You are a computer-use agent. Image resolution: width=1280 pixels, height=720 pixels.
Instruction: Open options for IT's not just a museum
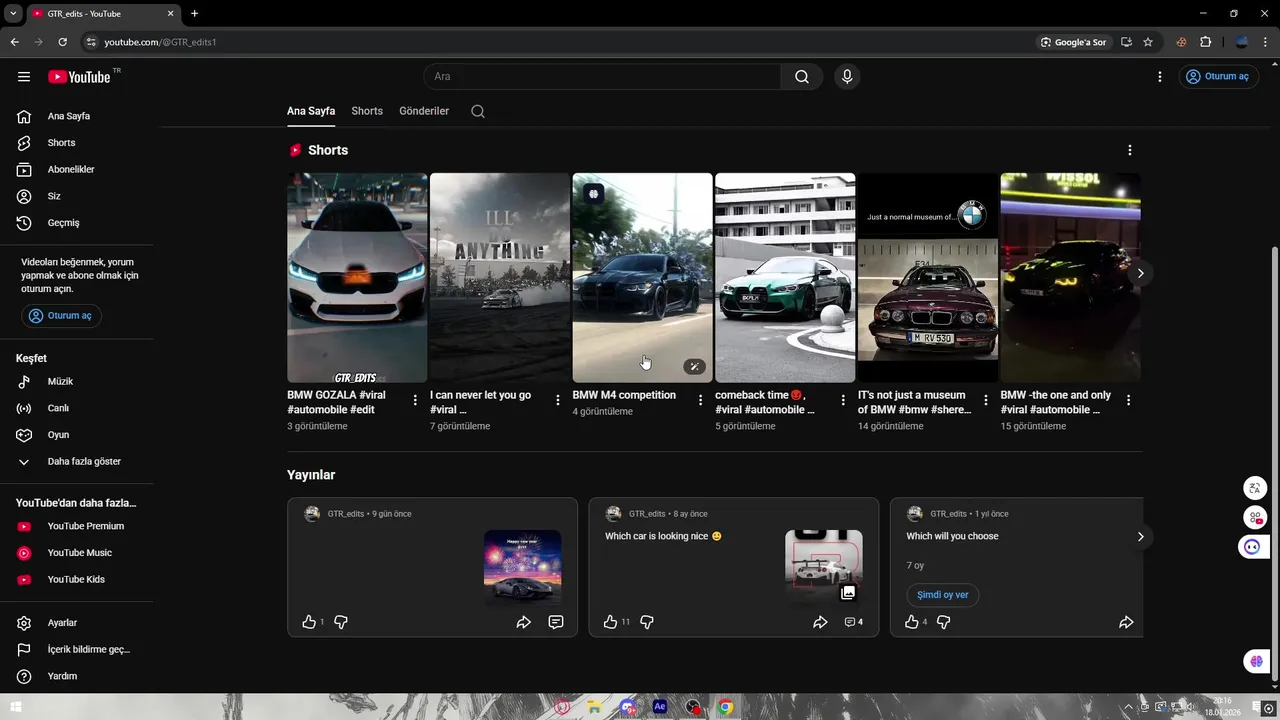click(x=986, y=400)
